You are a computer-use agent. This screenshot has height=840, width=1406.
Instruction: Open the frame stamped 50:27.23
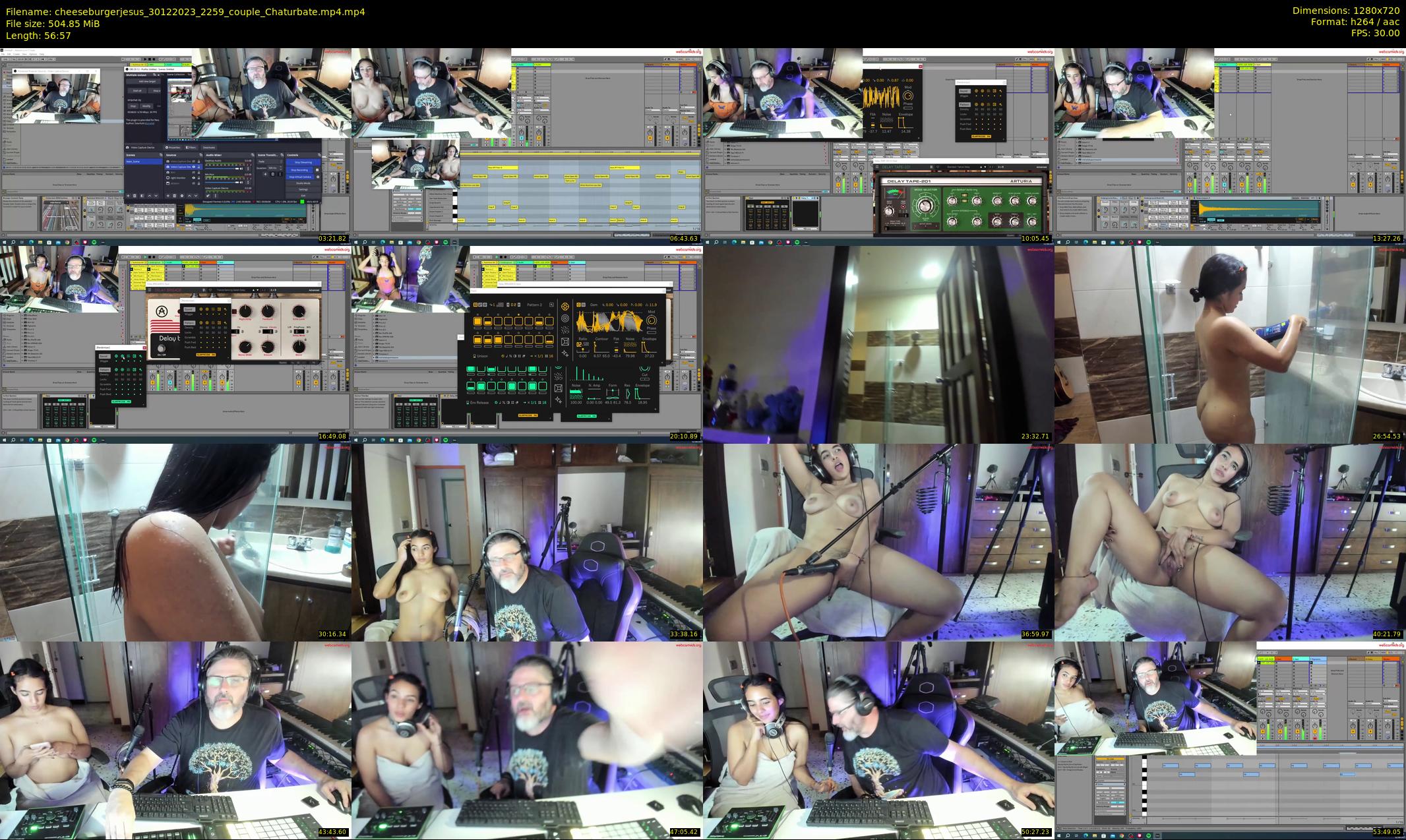coord(878,740)
